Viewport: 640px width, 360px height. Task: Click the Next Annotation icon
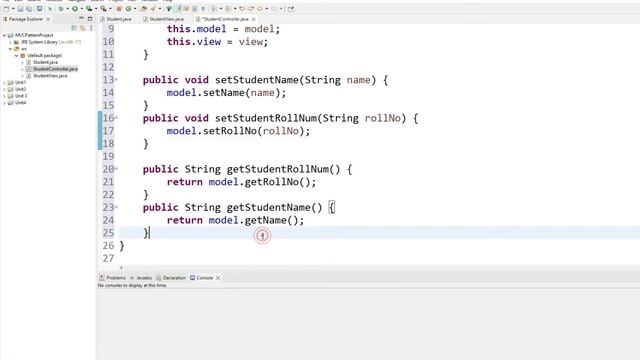point(213,9)
